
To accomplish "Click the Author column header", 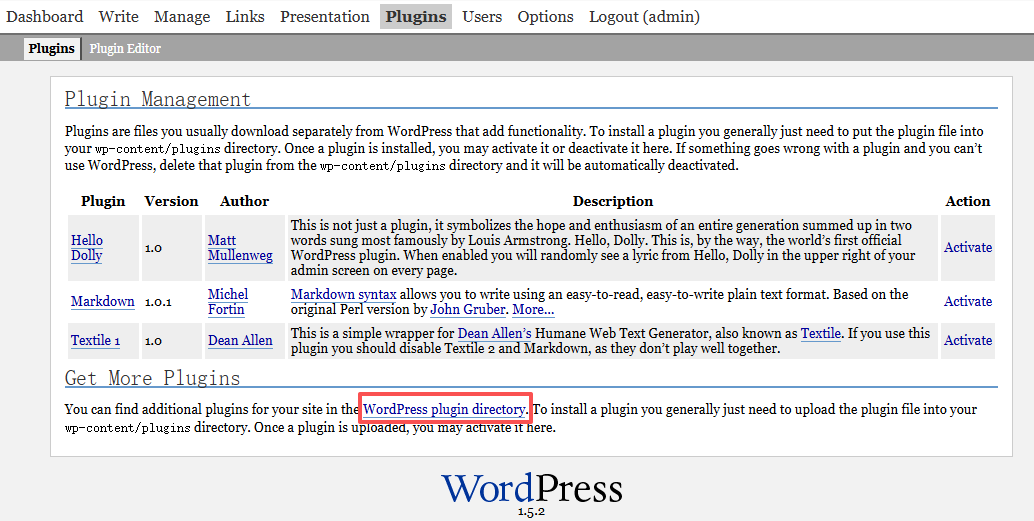I will (x=245, y=201).
